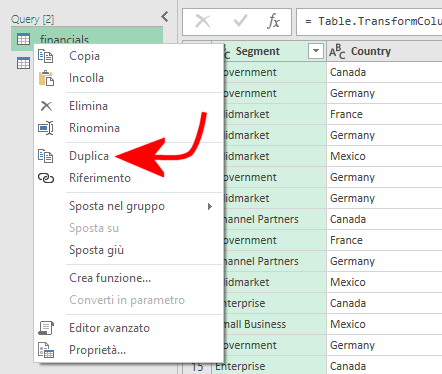Click the Mexico cell in the Small Business row
The image size is (442, 374).
pos(384,324)
